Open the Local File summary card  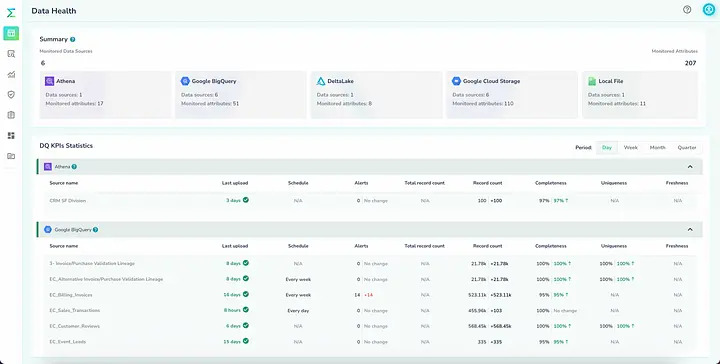tap(640, 95)
